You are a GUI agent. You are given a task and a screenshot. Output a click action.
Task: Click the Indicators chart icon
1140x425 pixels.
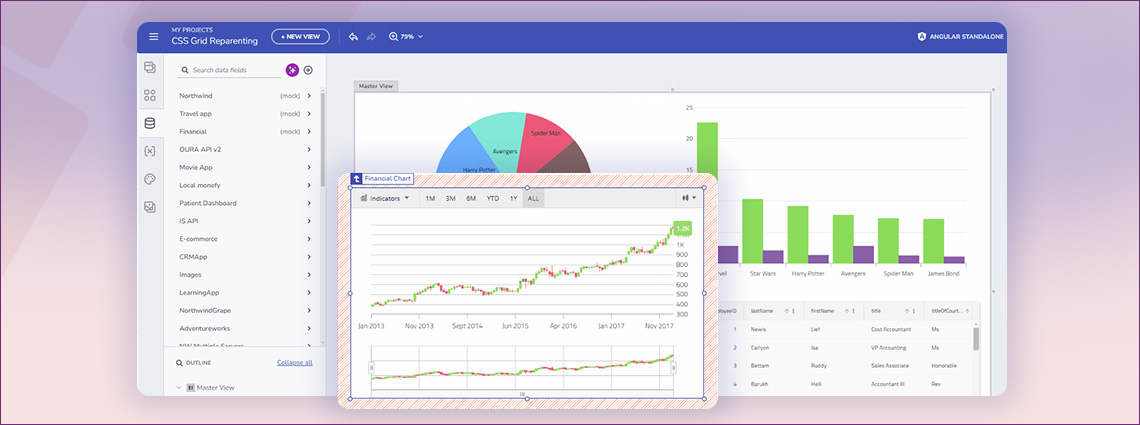coord(363,198)
